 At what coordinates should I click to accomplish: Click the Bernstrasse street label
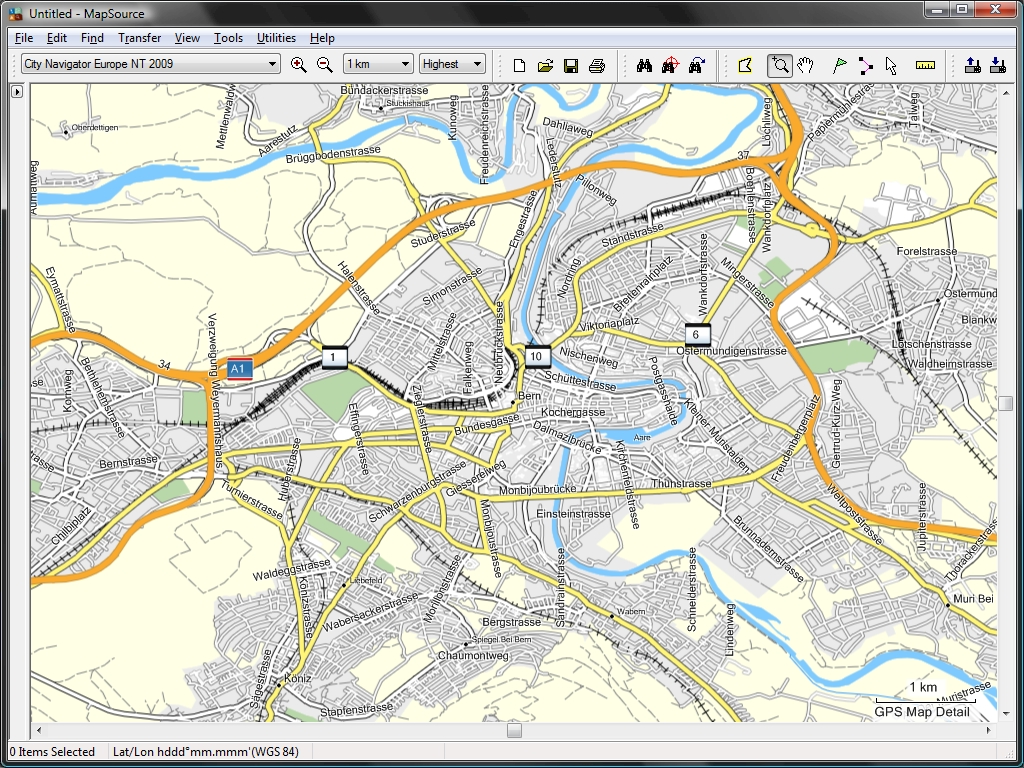[x=129, y=462]
